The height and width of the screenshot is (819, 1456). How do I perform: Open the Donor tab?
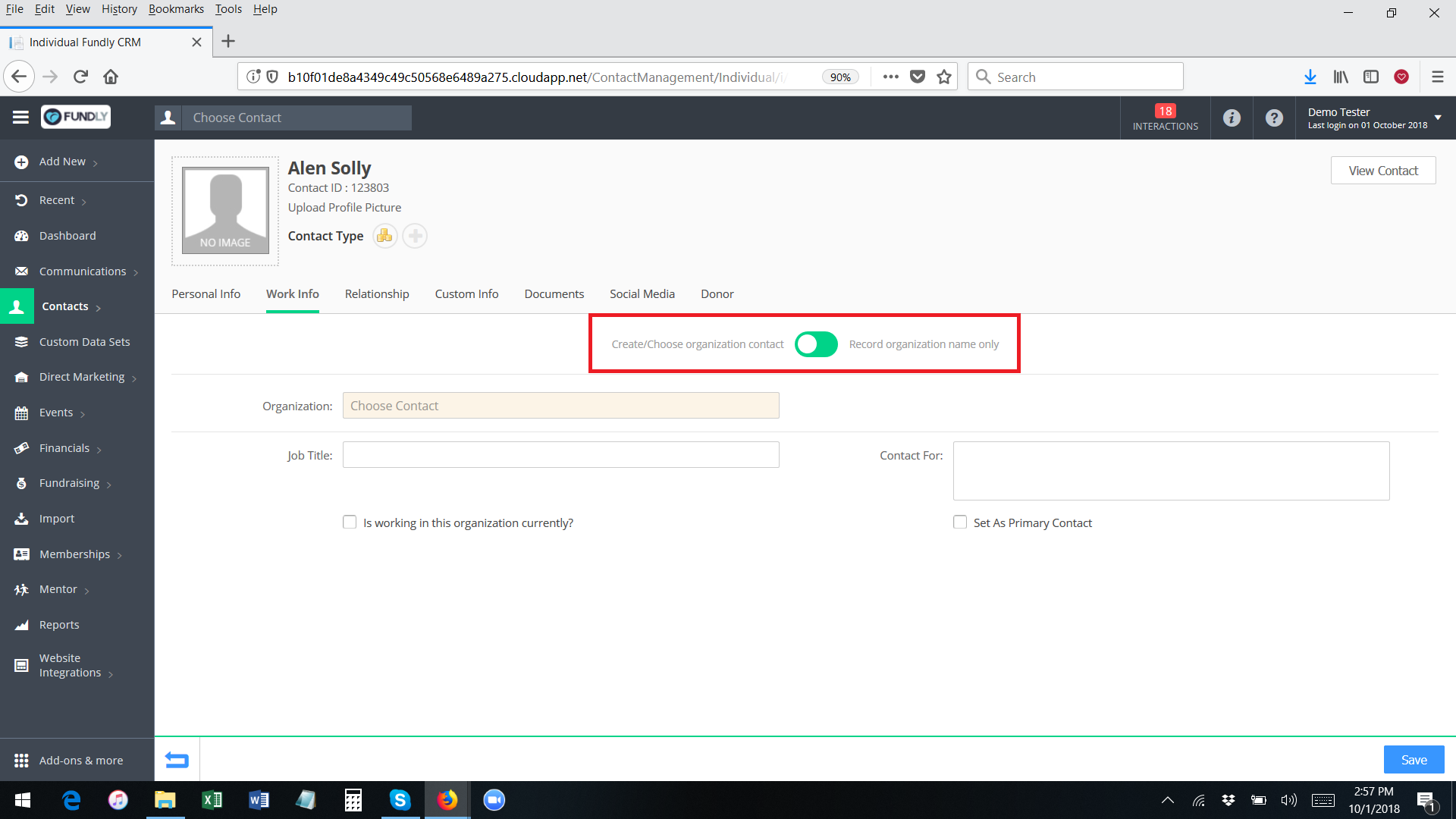point(717,294)
